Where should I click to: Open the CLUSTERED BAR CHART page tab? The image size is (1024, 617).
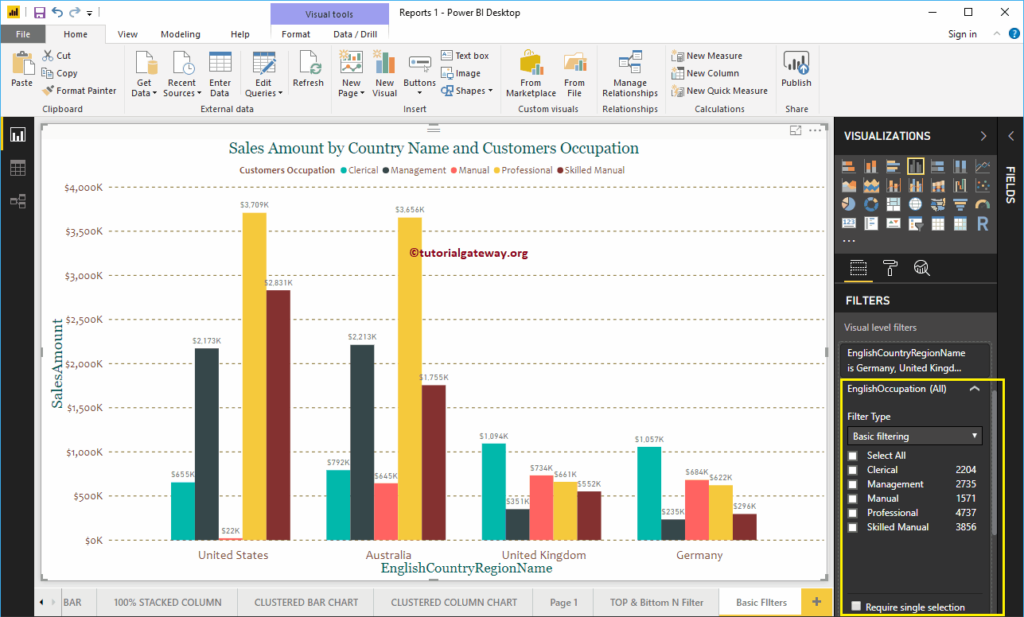(306, 602)
